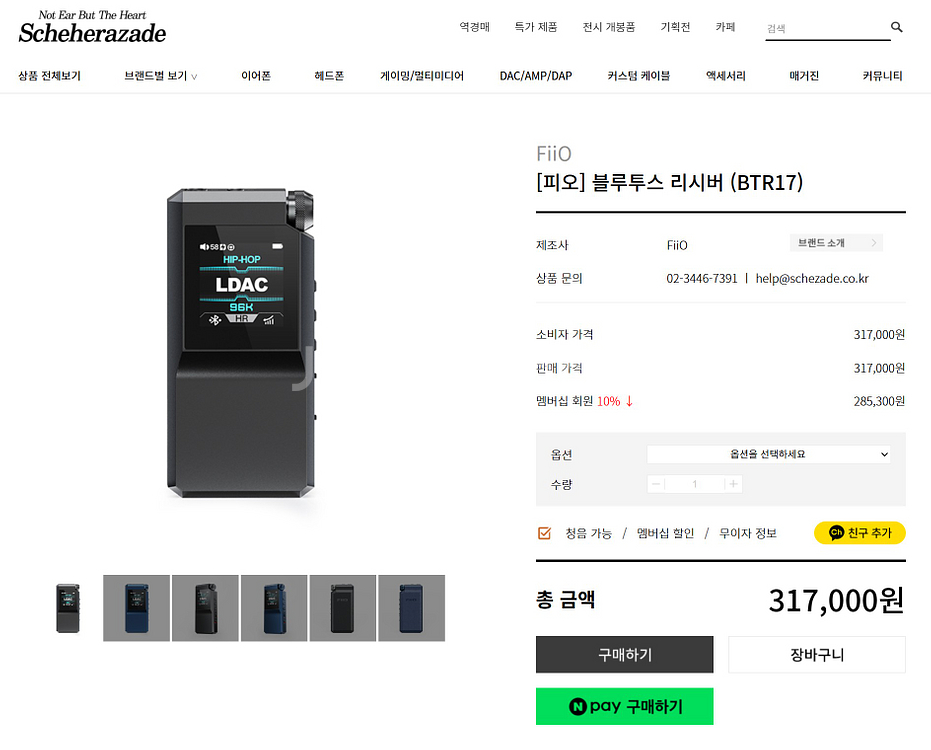Image resolution: width=931 pixels, height=750 pixels.
Task: Click the Scheherazade logo
Action: [92, 27]
